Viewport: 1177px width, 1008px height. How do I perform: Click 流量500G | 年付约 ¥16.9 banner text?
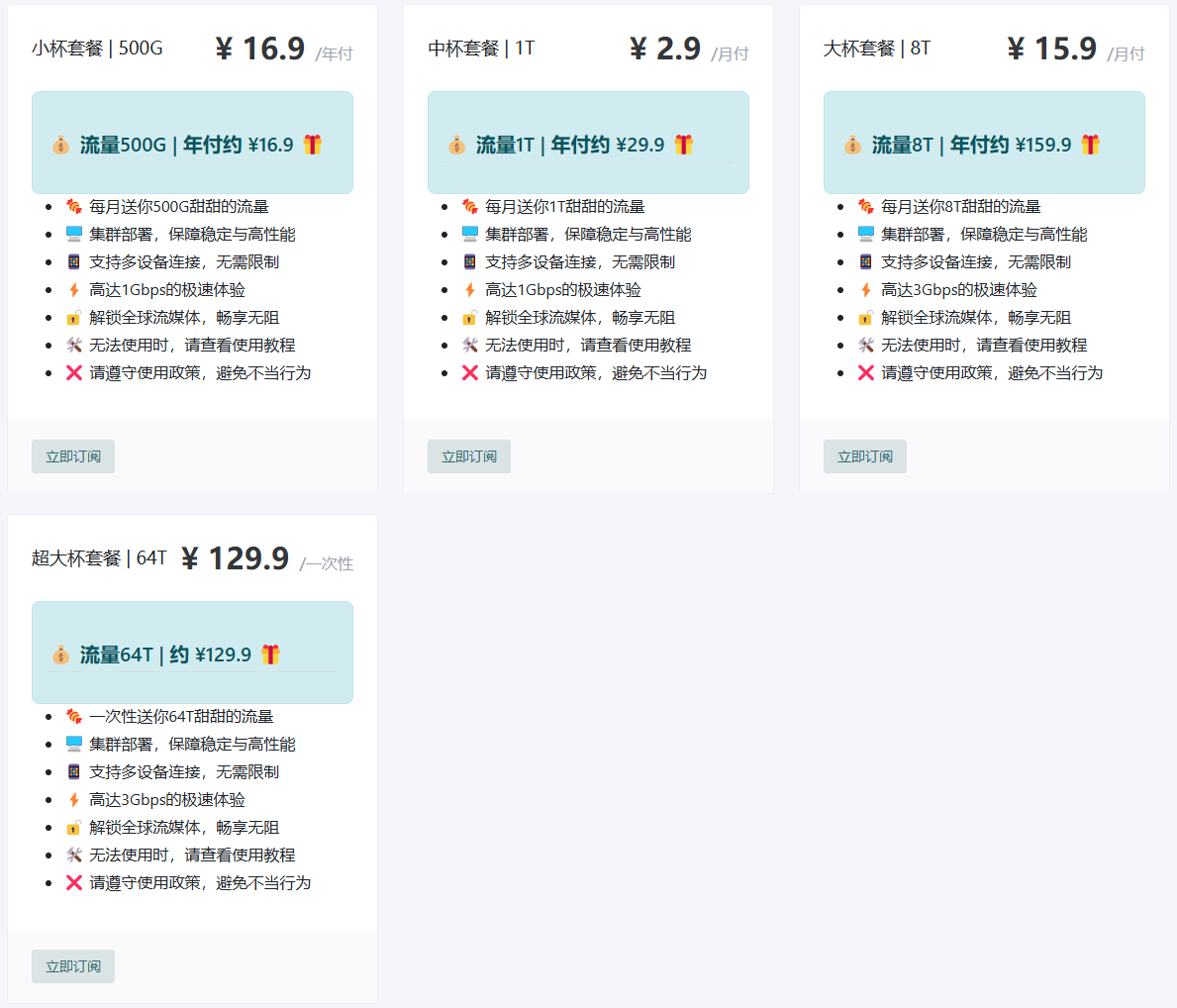[x=186, y=145]
